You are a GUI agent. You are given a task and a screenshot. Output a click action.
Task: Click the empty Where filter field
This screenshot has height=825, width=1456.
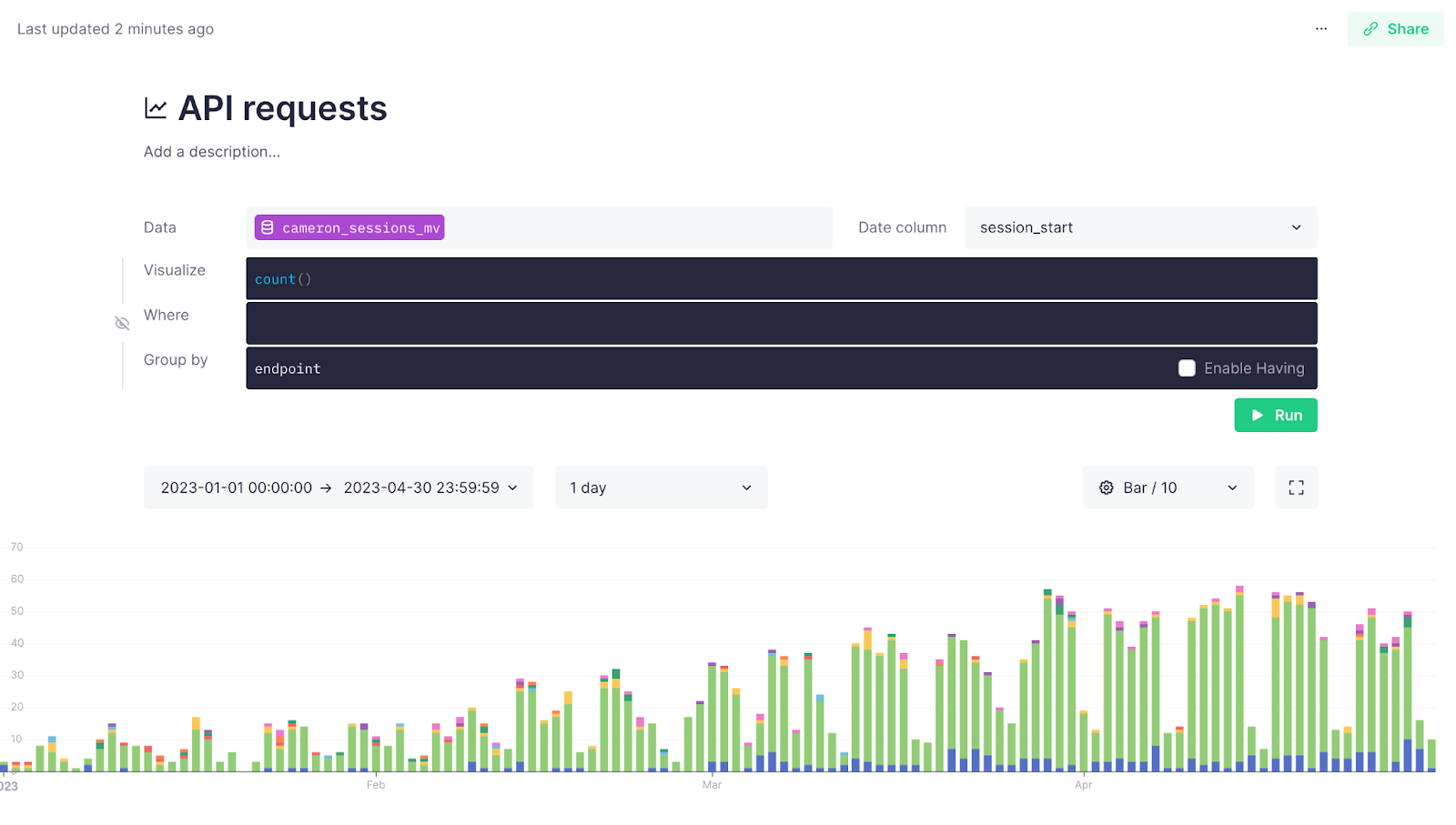coord(781,324)
